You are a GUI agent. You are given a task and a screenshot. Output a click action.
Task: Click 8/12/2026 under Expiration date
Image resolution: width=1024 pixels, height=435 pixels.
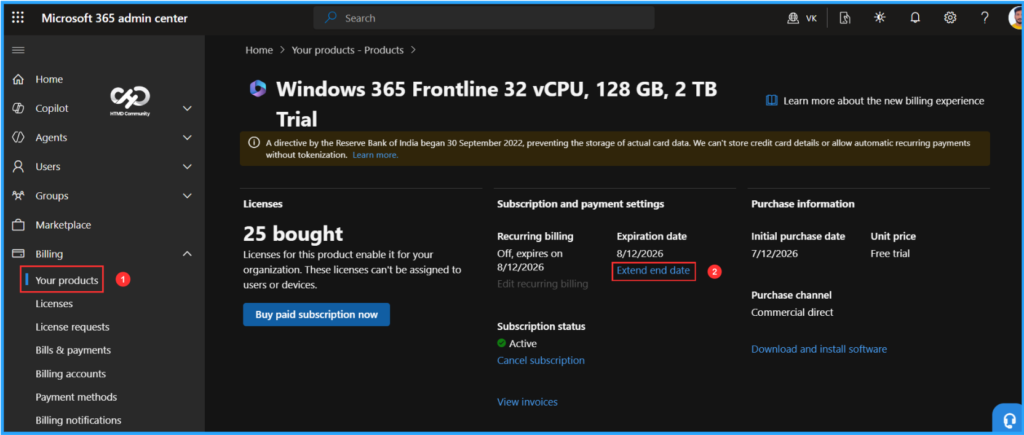point(640,253)
